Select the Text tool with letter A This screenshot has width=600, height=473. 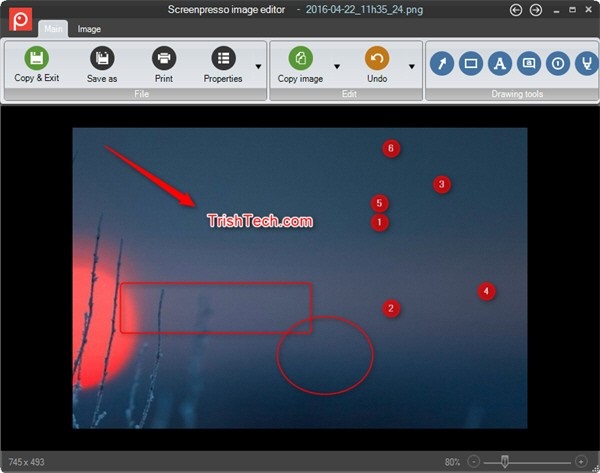(x=500, y=63)
